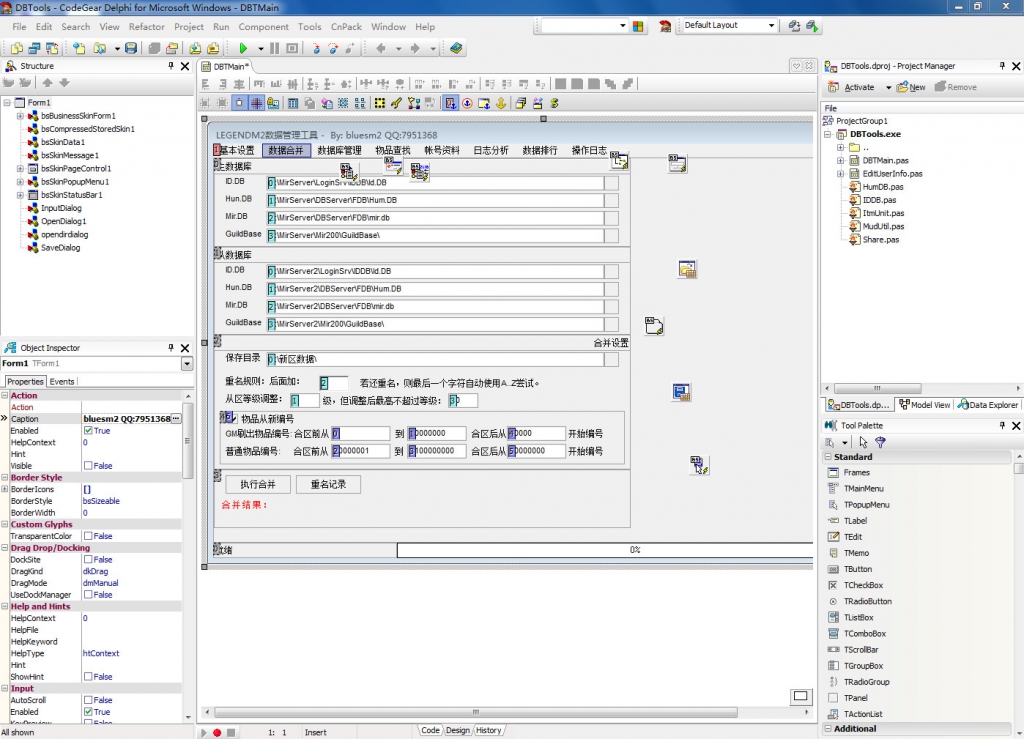Toggle Enabled checkbox under Action category
The image size is (1024, 739).
pos(88,431)
